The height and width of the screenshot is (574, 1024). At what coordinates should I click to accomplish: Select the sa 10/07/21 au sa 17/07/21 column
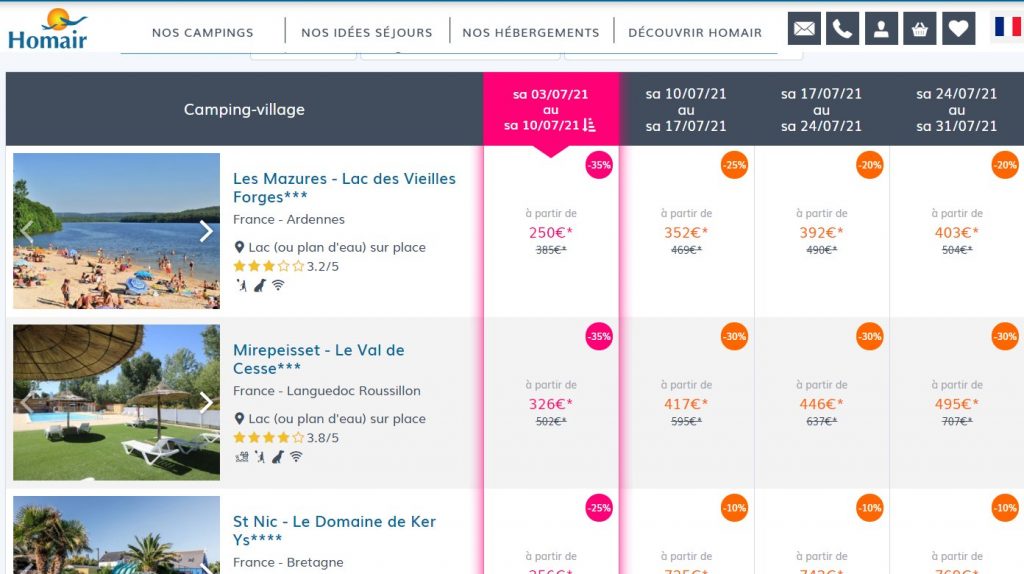tap(686, 110)
